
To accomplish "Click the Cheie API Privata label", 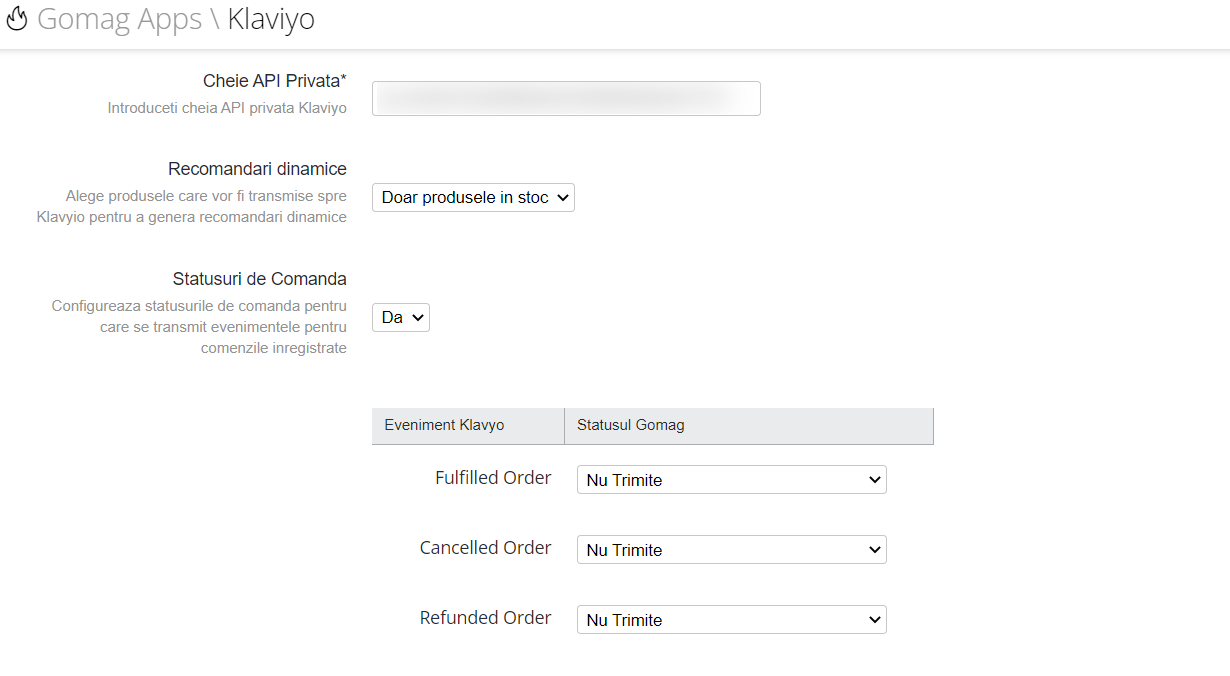I will [275, 81].
